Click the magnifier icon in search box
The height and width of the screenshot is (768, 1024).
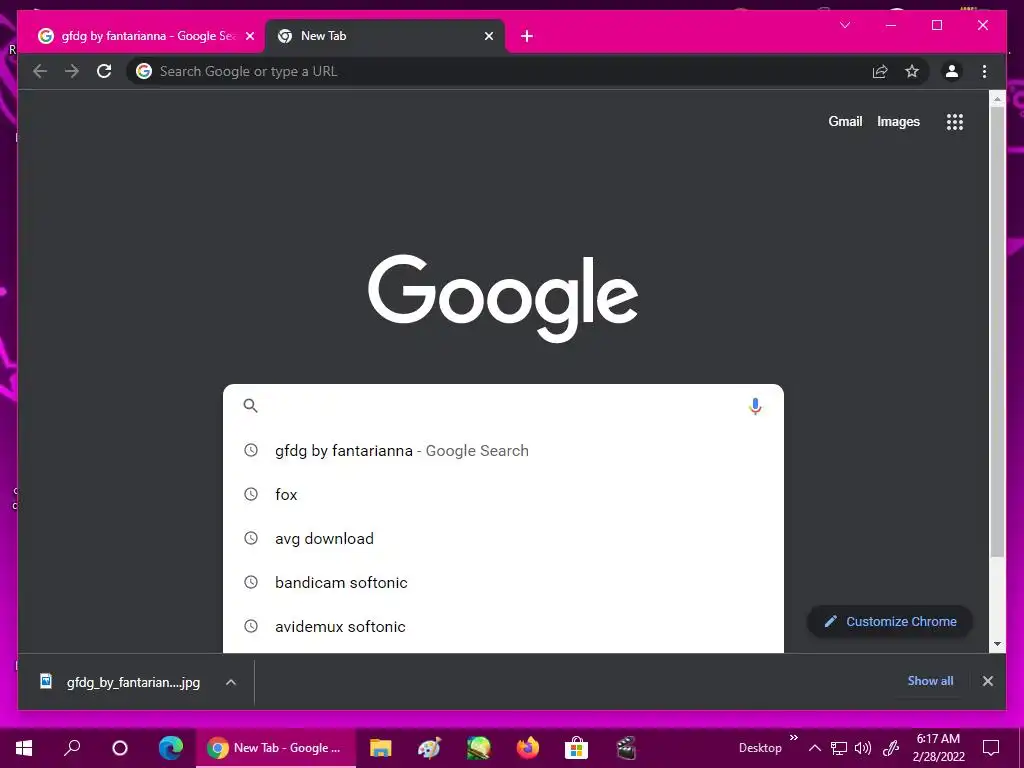point(250,406)
